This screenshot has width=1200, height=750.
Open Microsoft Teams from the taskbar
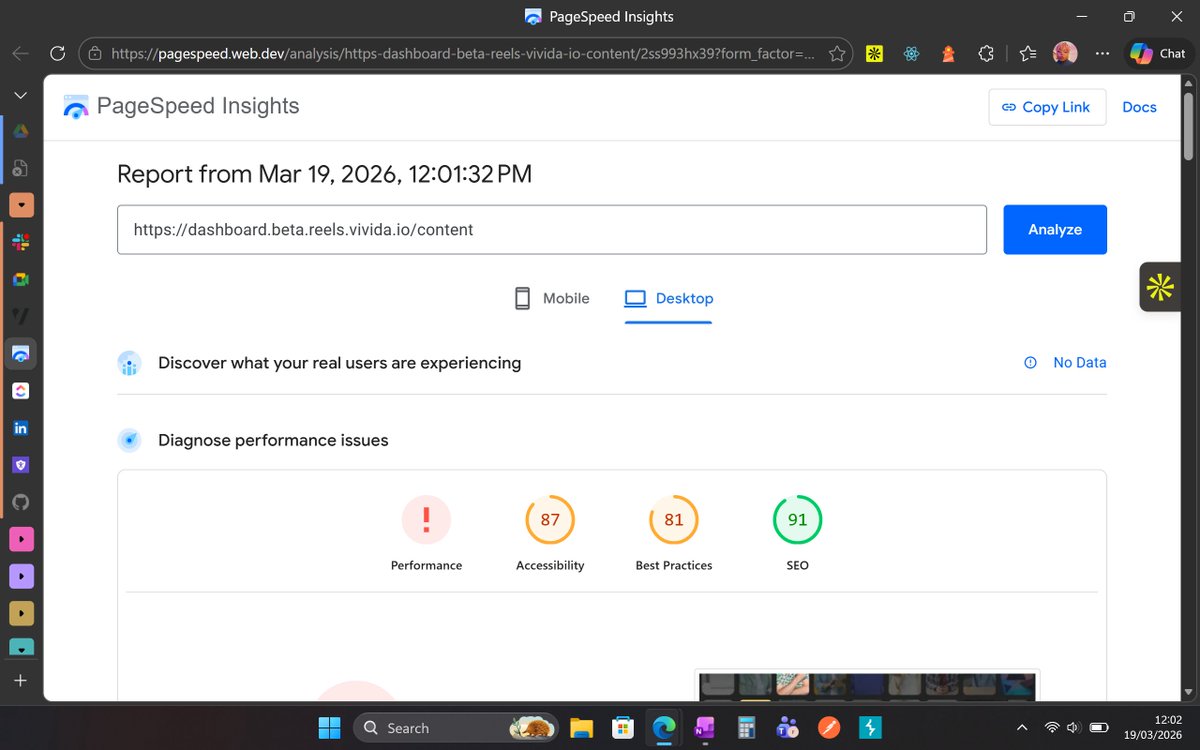tap(787, 727)
